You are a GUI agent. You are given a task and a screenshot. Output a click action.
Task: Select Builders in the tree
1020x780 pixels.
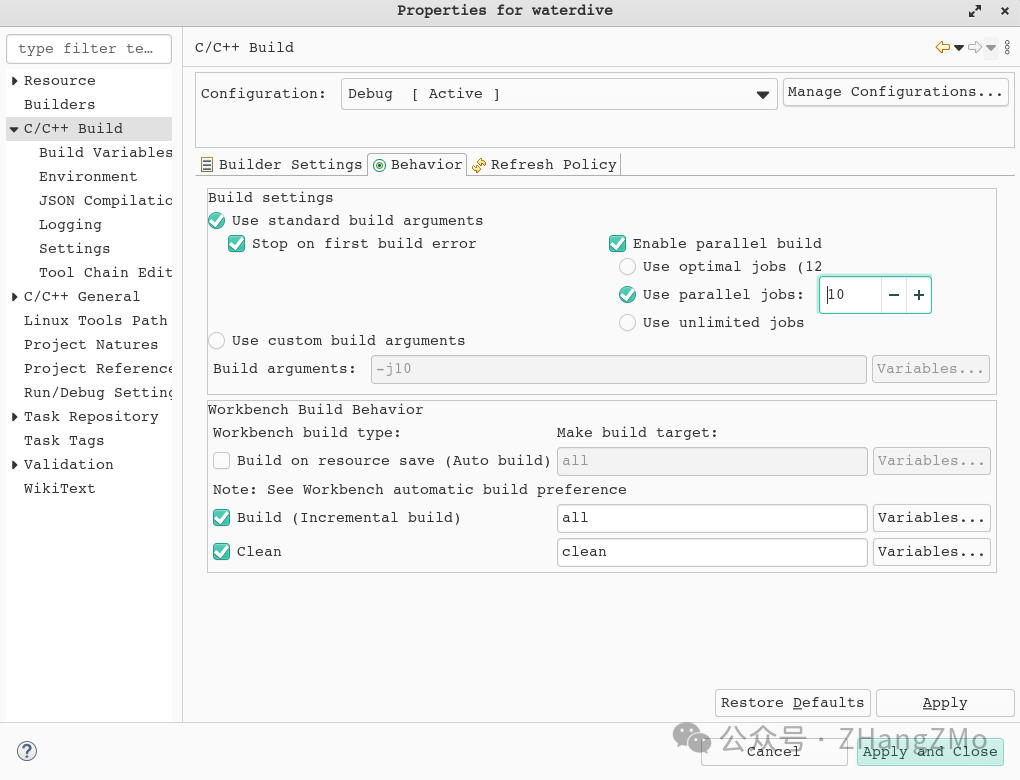(x=59, y=105)
